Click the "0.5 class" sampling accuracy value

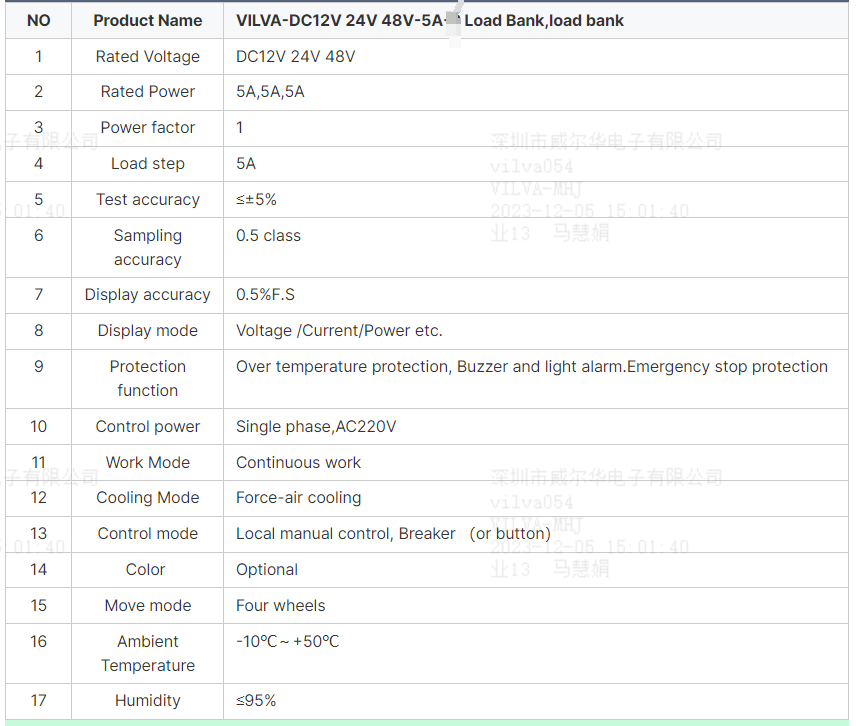(x=268, y=236)
